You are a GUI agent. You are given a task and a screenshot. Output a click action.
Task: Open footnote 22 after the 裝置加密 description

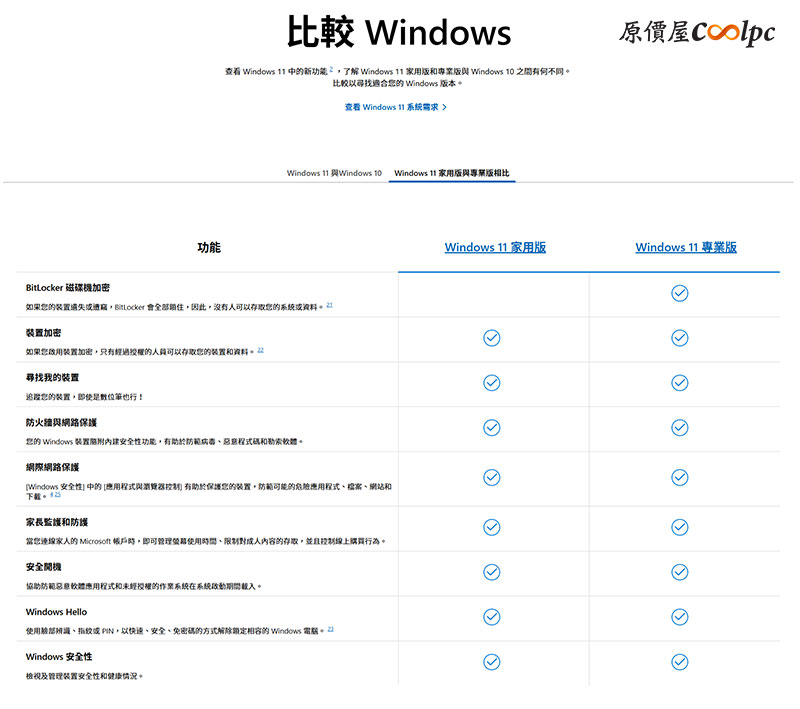click(260, 350)
